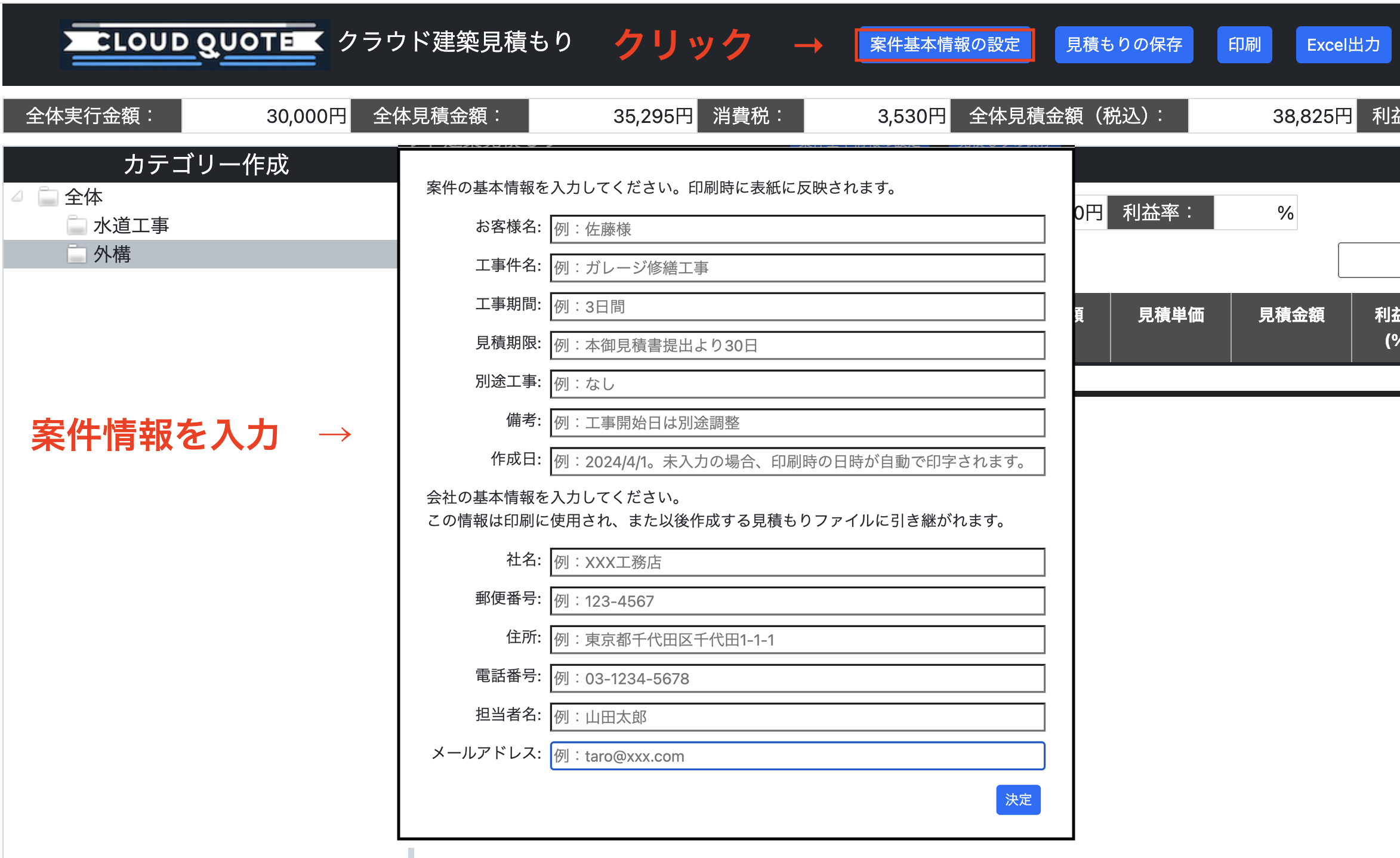
Task: Click the 決定 button in dialog
Action: pyautogui.click(x=1018, y=800)
